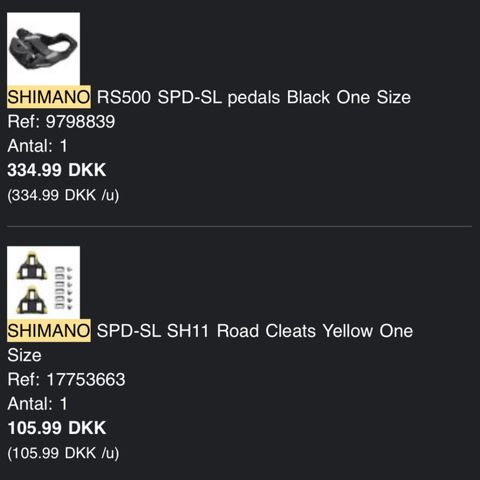Click the divider line between the two products
This screenshot has height=480, width=480.
point(239,226)
